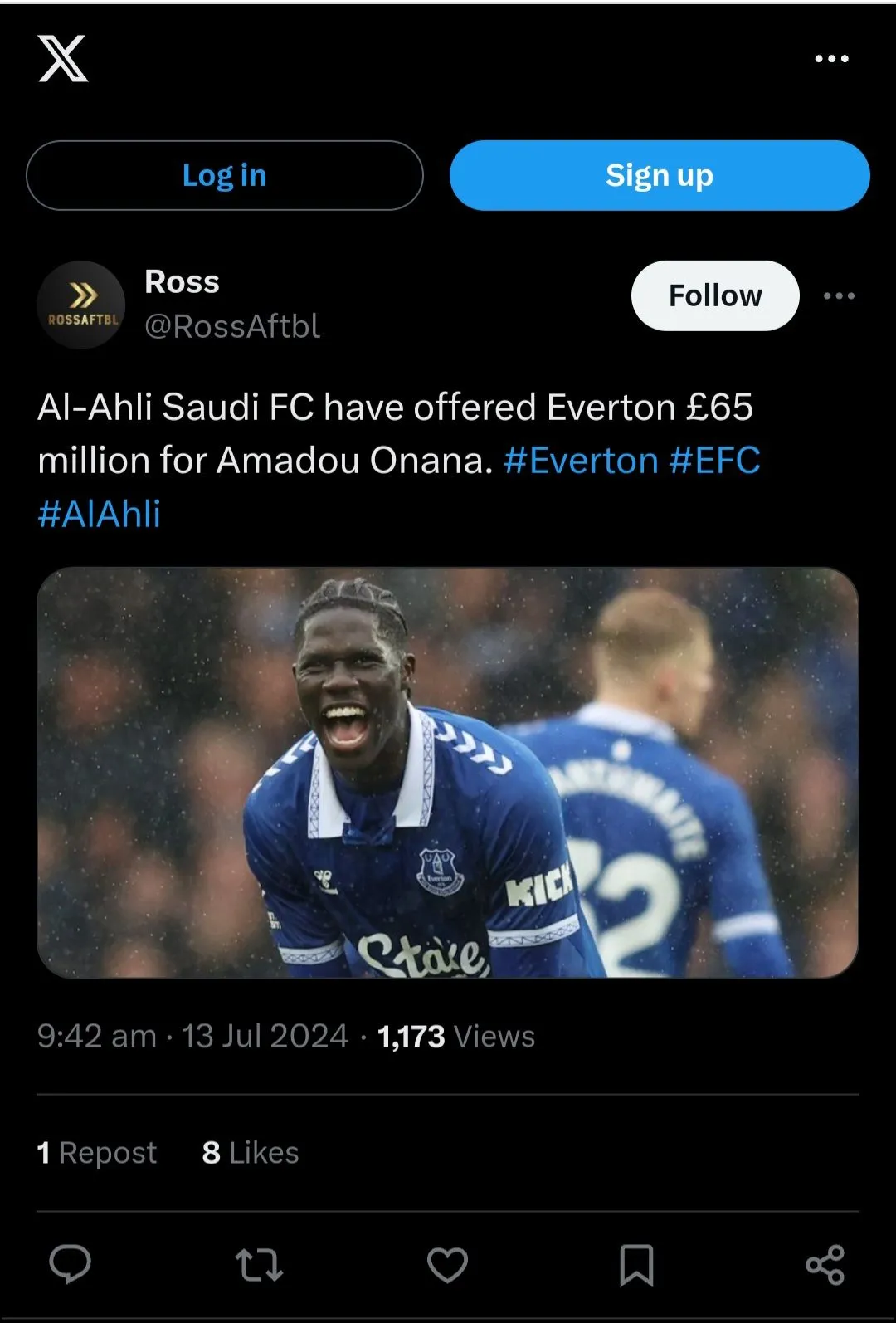Open the Ross display name profile

(182, 282)
